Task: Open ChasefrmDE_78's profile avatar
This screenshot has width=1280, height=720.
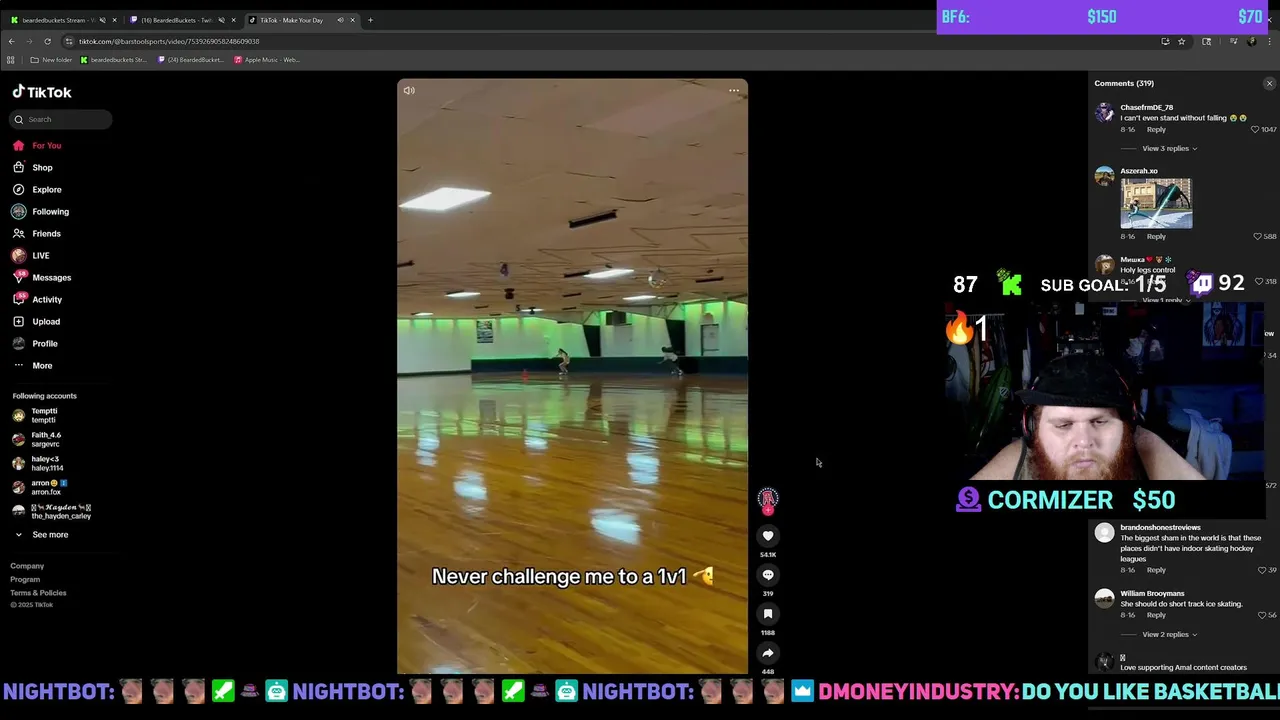Action: [x=1104, y=112]
